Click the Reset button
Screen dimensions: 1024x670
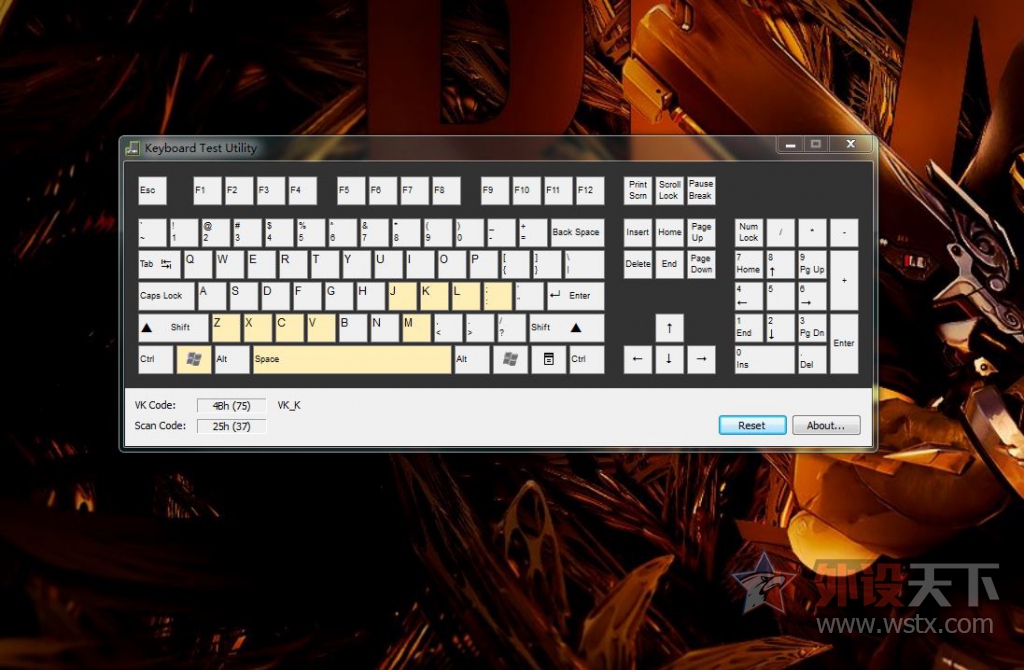tap(752, 425)
